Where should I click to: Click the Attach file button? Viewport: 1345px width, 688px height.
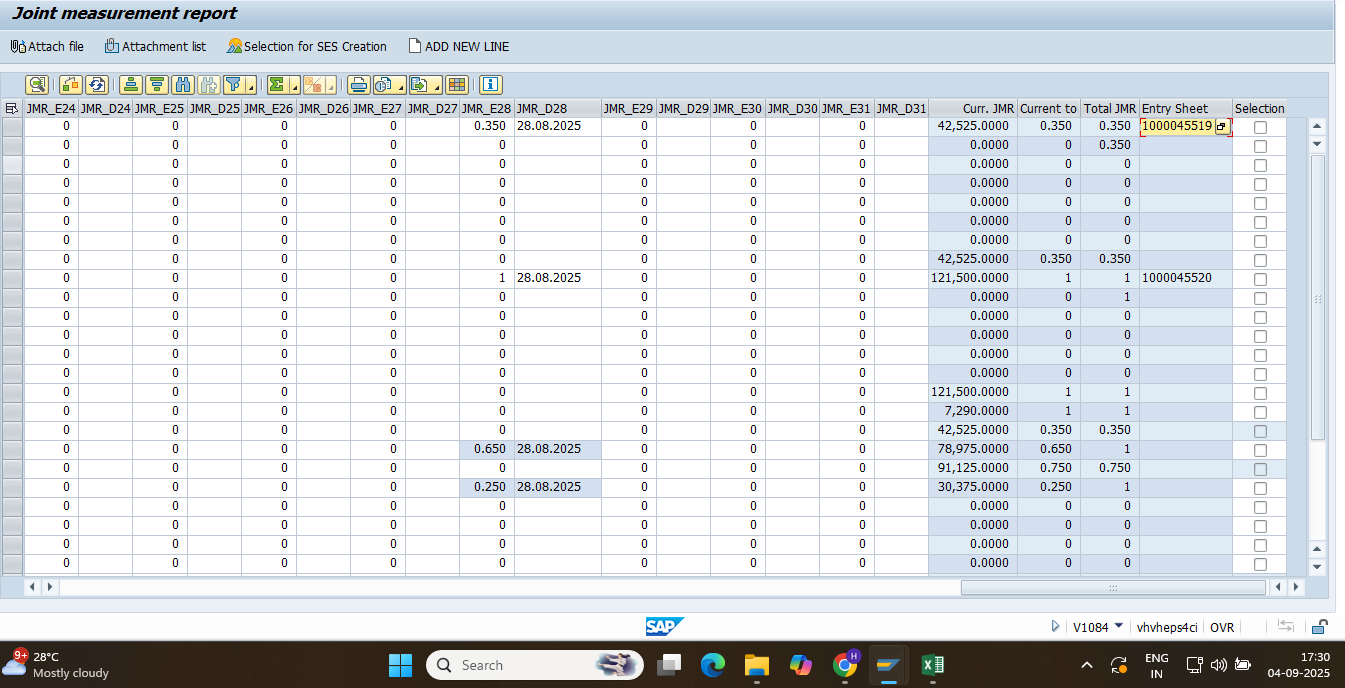(47, 46)
